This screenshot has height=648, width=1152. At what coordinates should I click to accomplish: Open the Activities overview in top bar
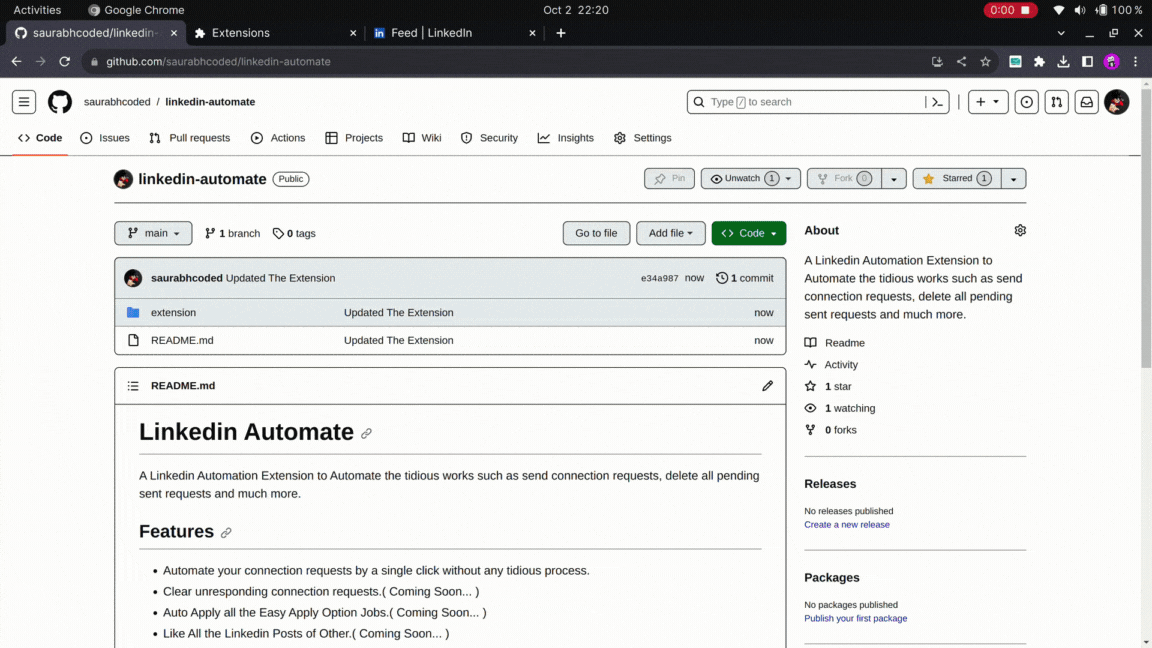[x=37, y=10]
